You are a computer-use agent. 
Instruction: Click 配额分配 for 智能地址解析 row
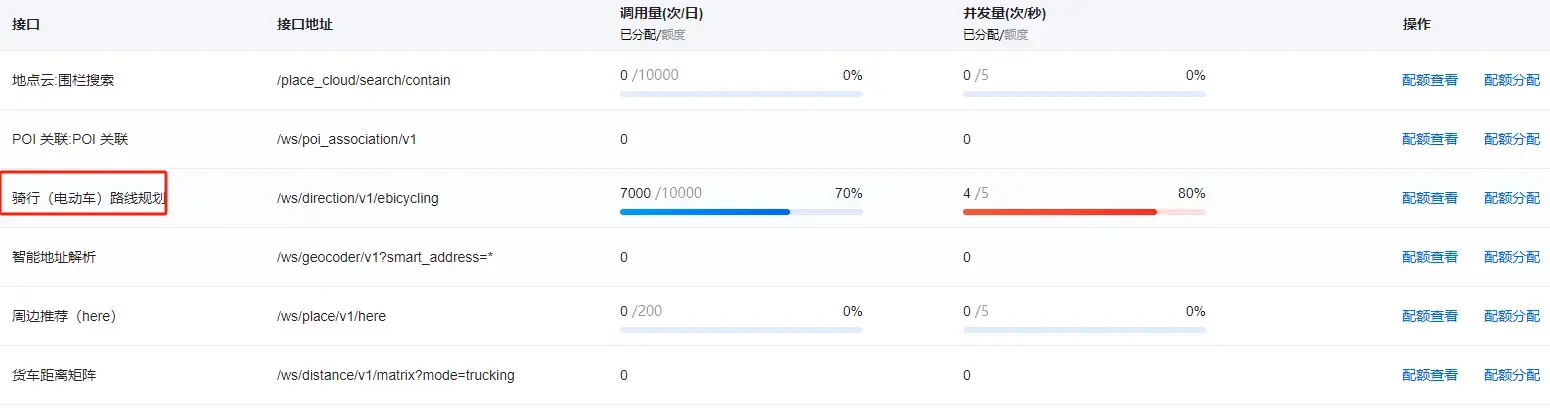click(x=1511, y=257)
